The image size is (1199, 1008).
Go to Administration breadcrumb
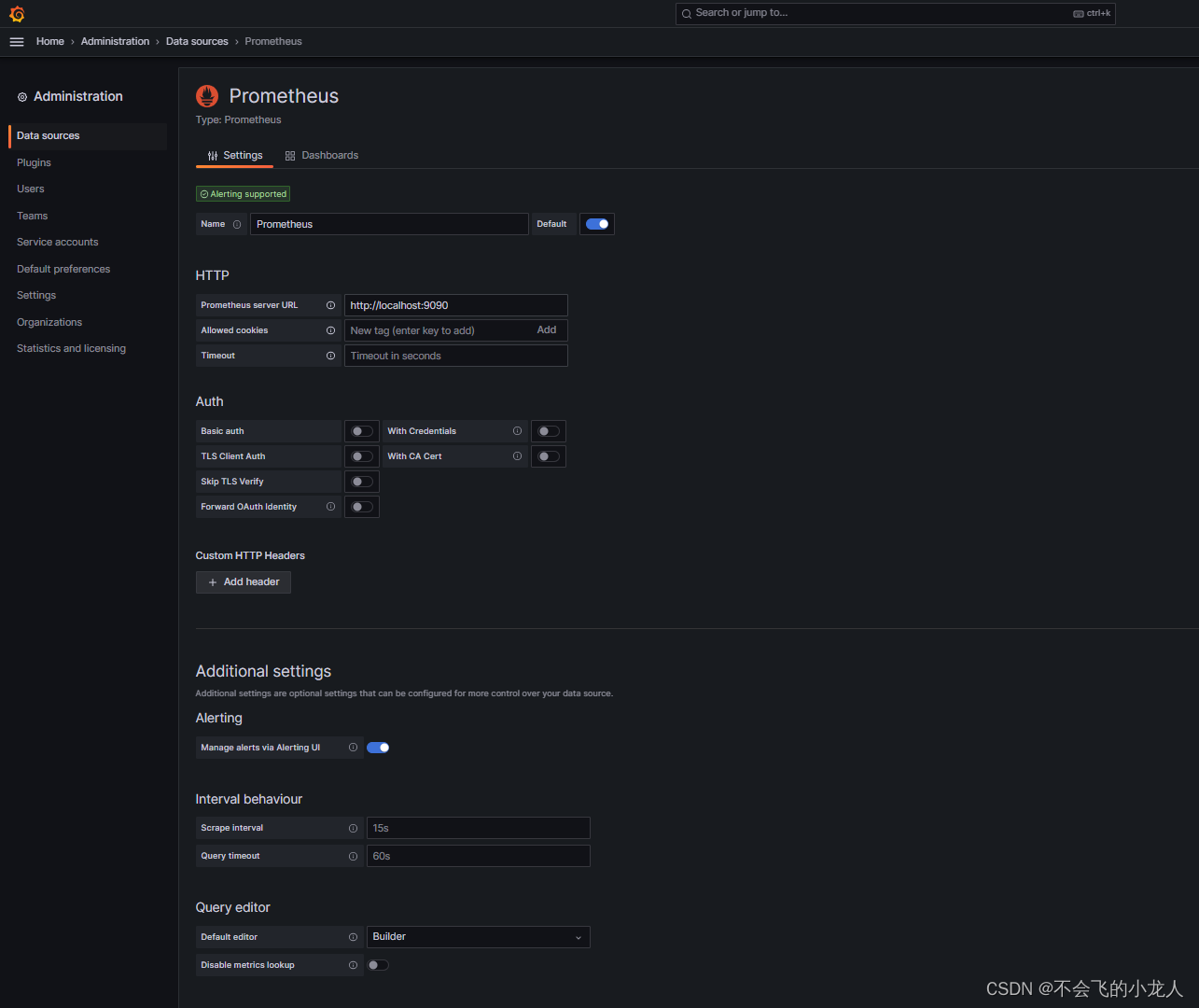tap(115, 42)
